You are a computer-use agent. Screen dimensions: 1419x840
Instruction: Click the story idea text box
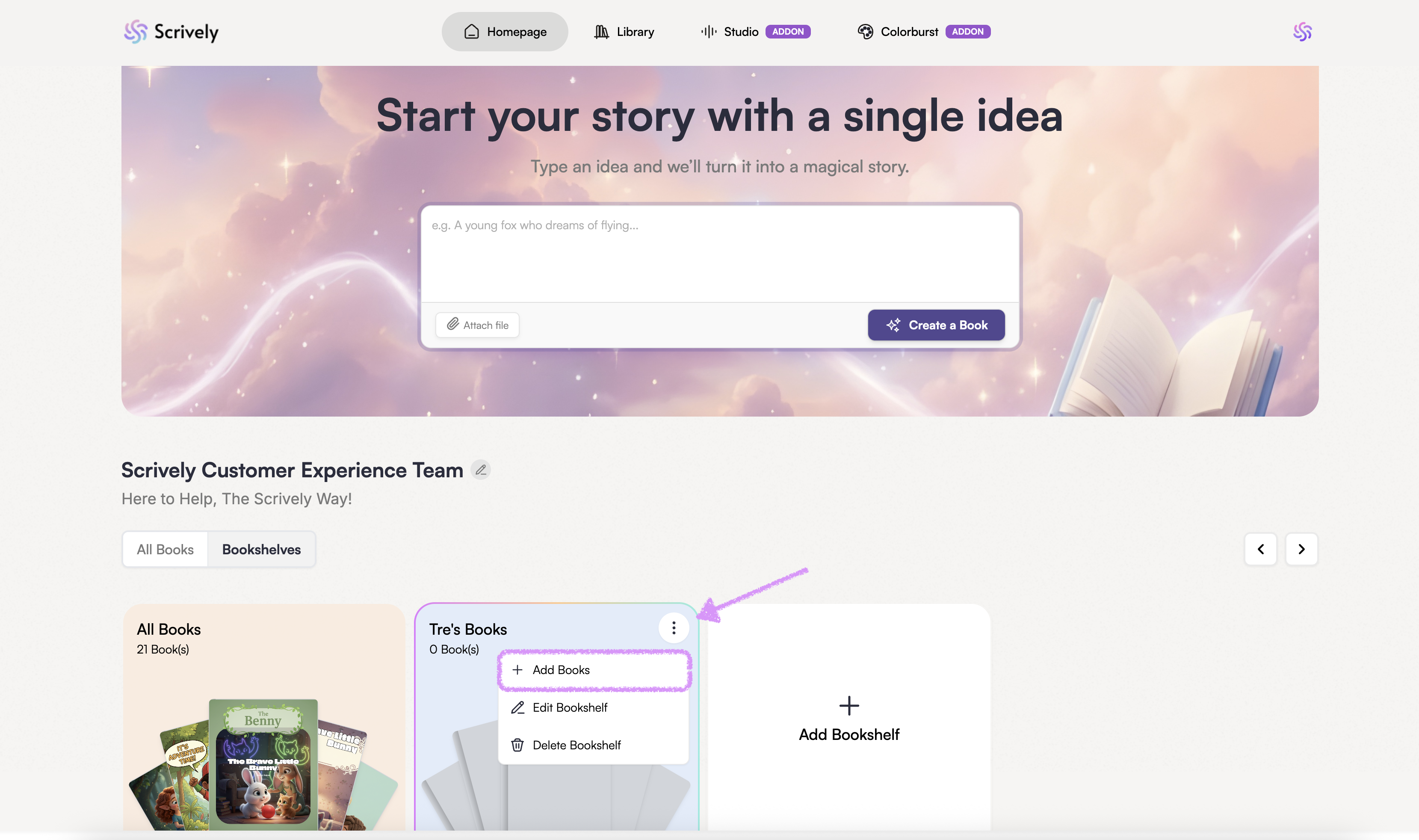[x=719, y=253]
